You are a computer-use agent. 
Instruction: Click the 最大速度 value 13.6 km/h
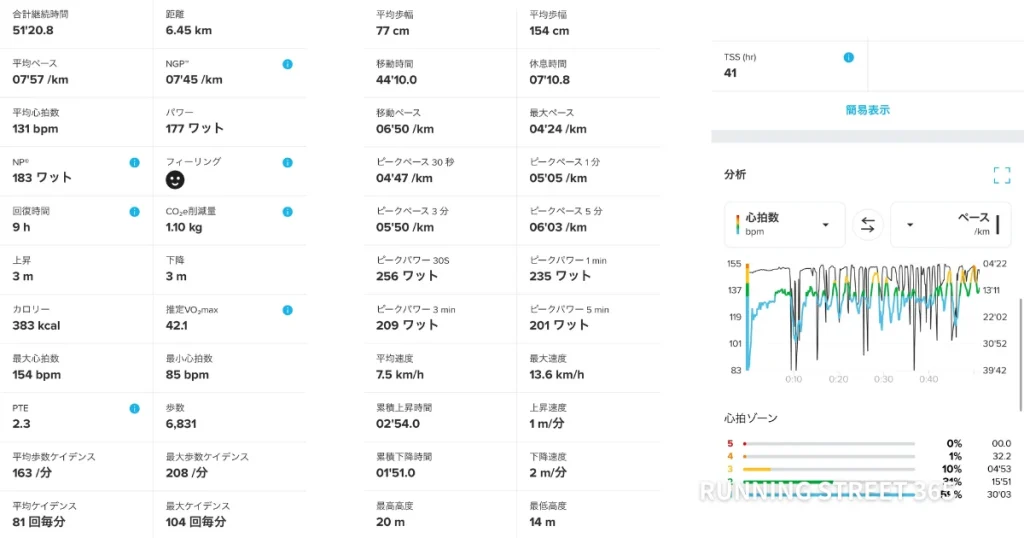click(556, 375)
